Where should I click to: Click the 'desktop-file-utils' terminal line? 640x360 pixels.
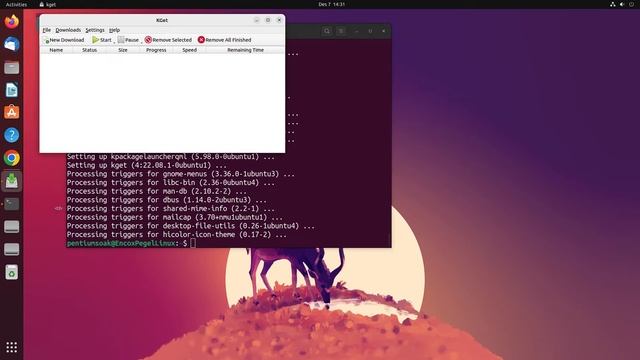click(x=191, y=226)
